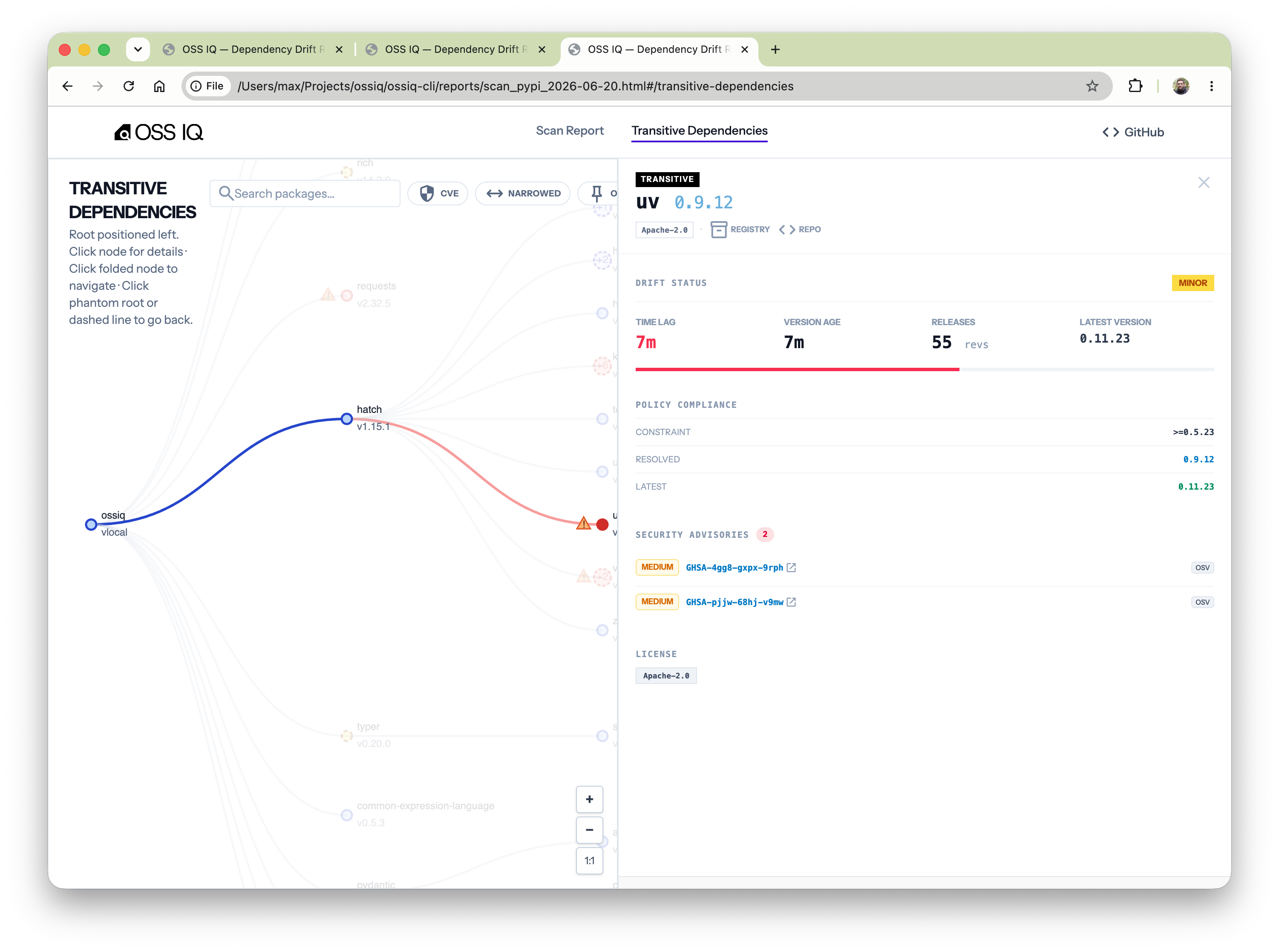Open the browser home page
Screen dimensions: 1279x952
pos(159,86)
